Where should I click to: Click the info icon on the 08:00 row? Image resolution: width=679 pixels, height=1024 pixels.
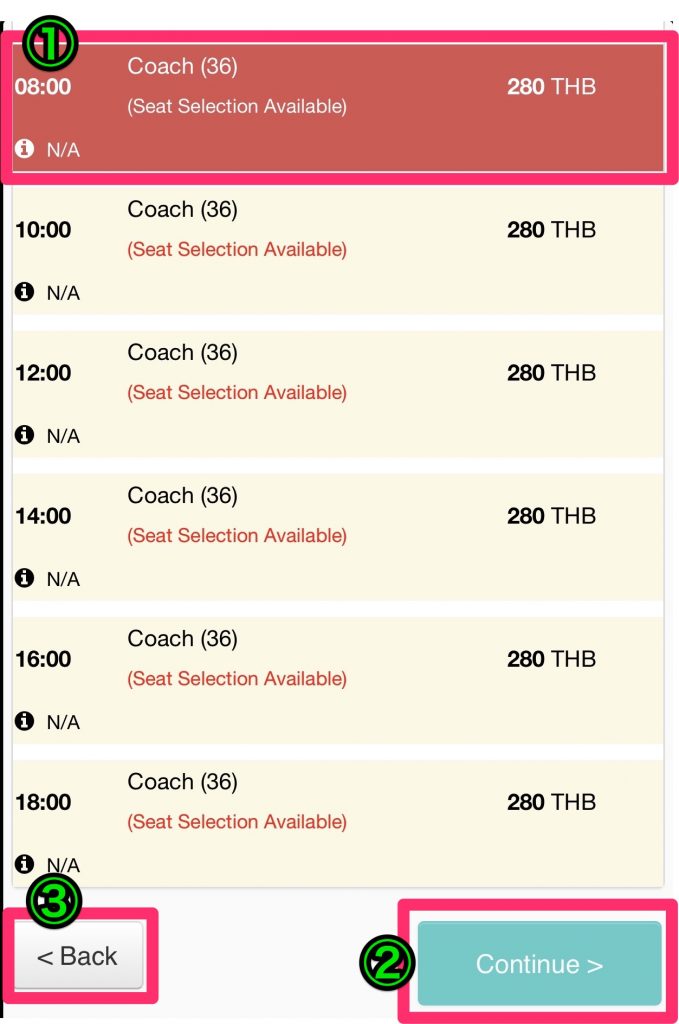[24, 148]
